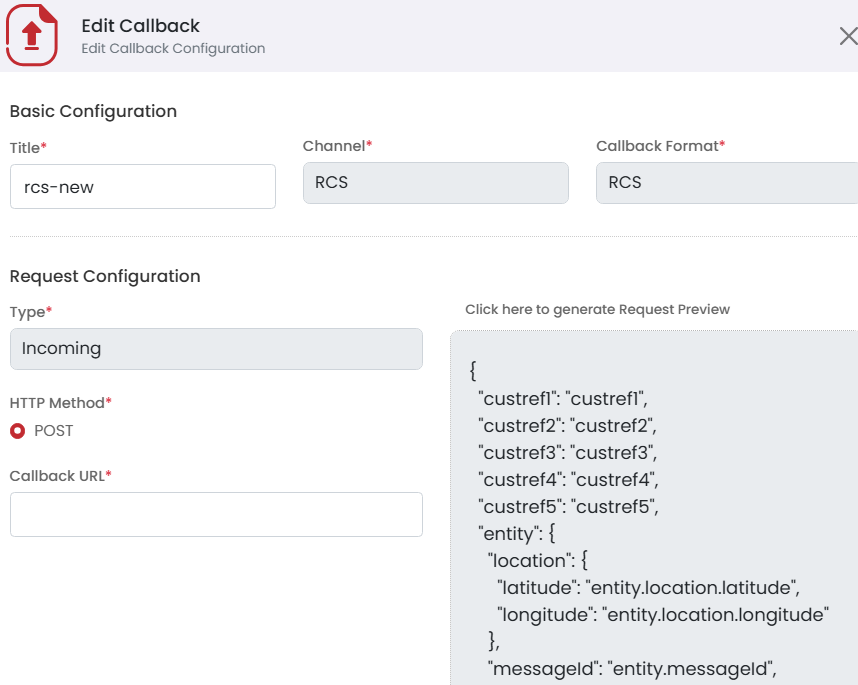This screenshot has width=858, height=685.
Task: Click the "messageId" line in preview
Action: pos(632,669)
